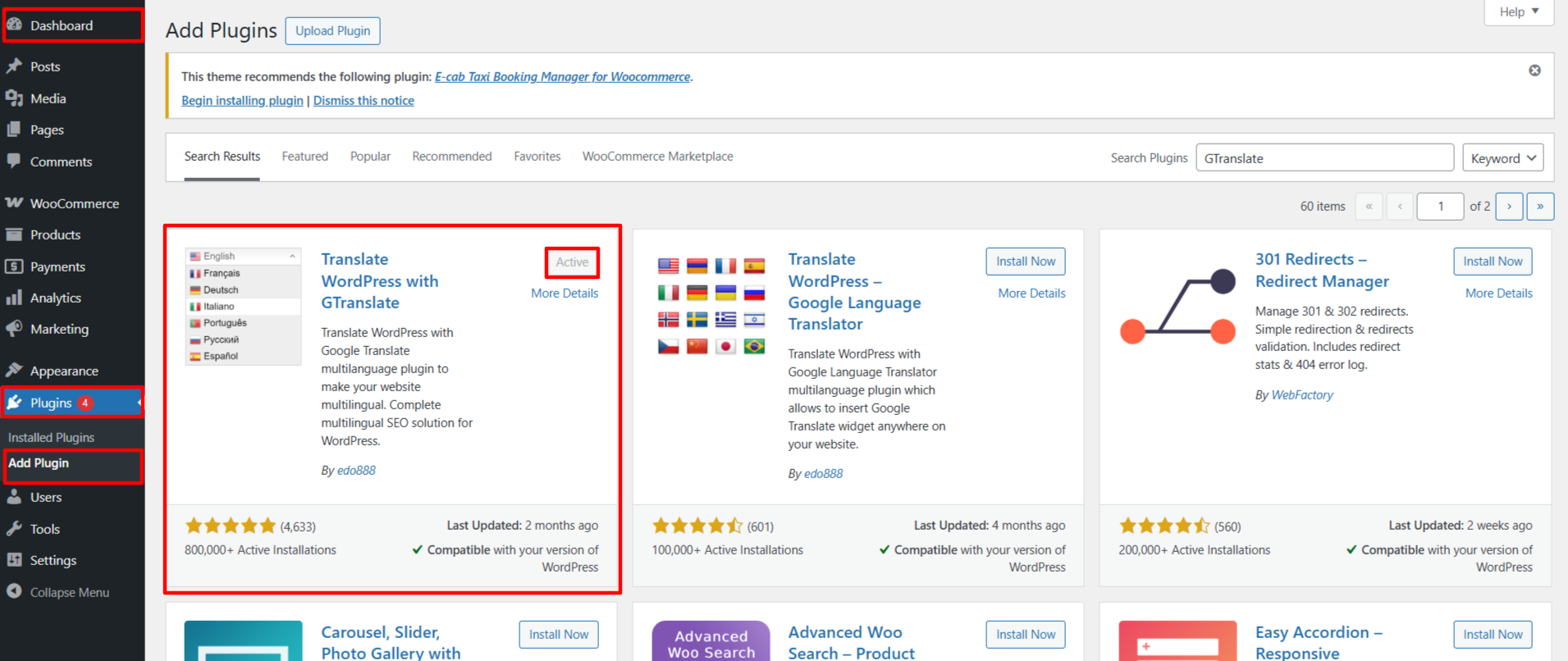Viewport: 1568px width, 661px height.
Task: Collapse the admin sidebar menu
Action: tap(57, 592)
